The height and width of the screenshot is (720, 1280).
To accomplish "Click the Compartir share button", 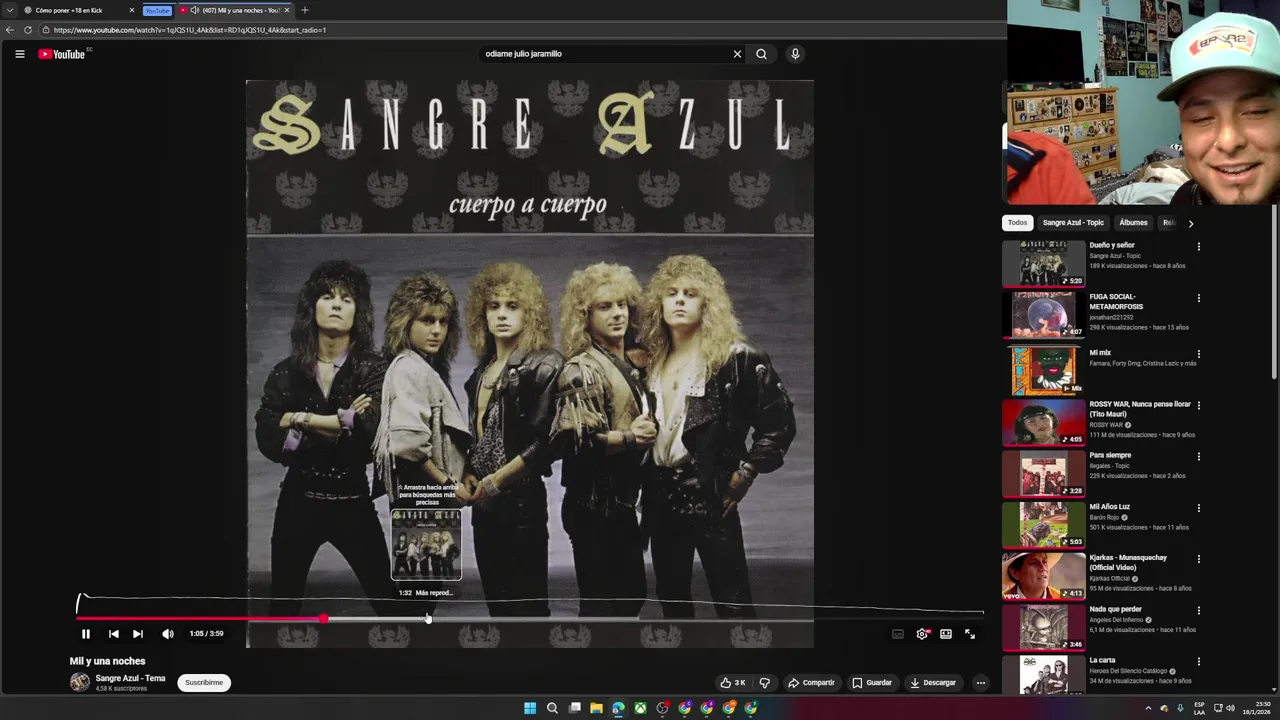I will tap(811, 683).
